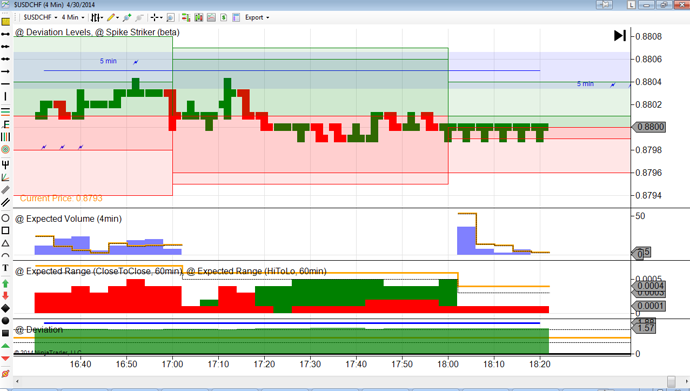
Task: Select the Rectangle drawing tool
Action: point(5,230)
